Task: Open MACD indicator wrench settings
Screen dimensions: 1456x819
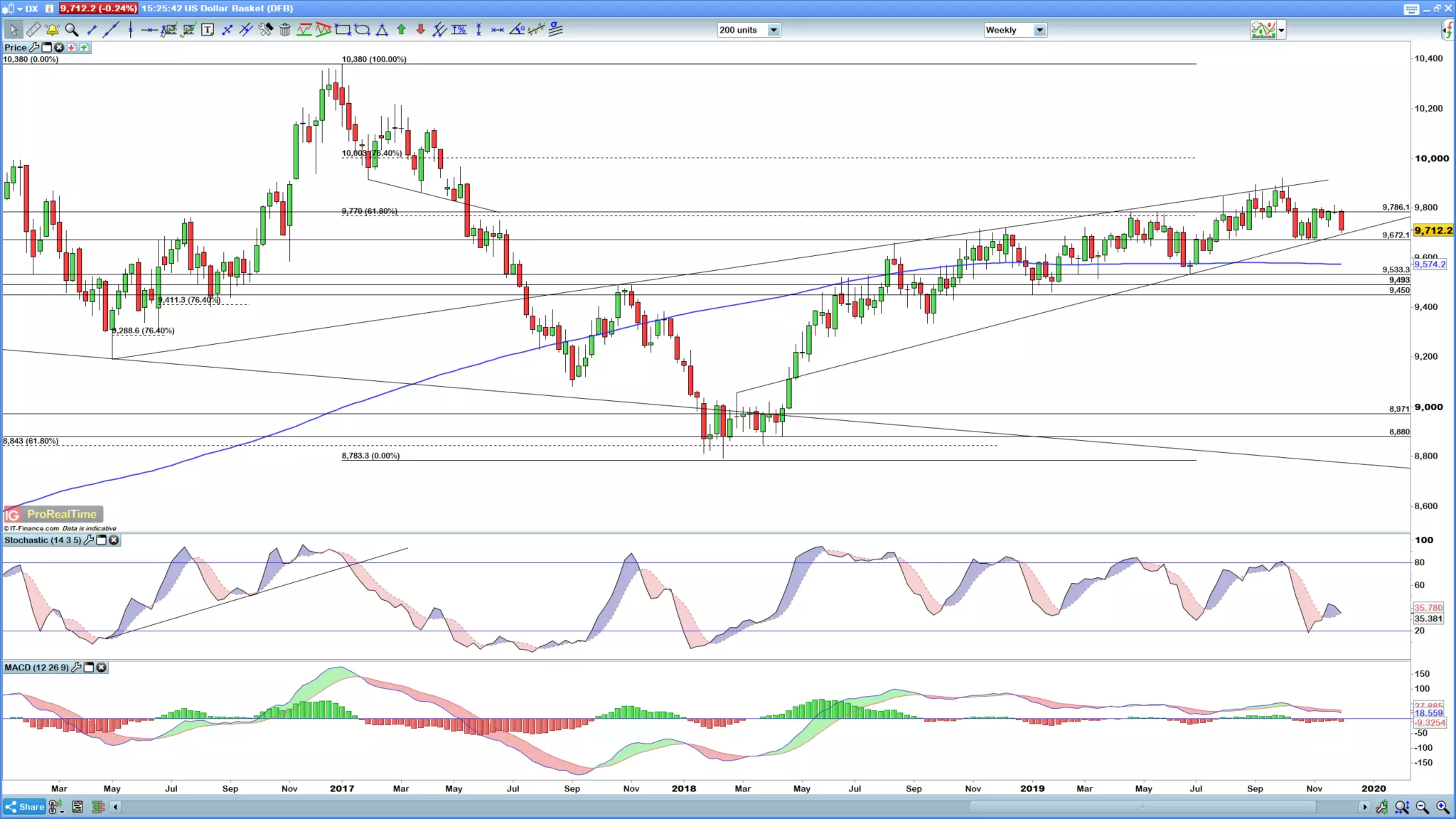Action: click(x=77, y=668)
